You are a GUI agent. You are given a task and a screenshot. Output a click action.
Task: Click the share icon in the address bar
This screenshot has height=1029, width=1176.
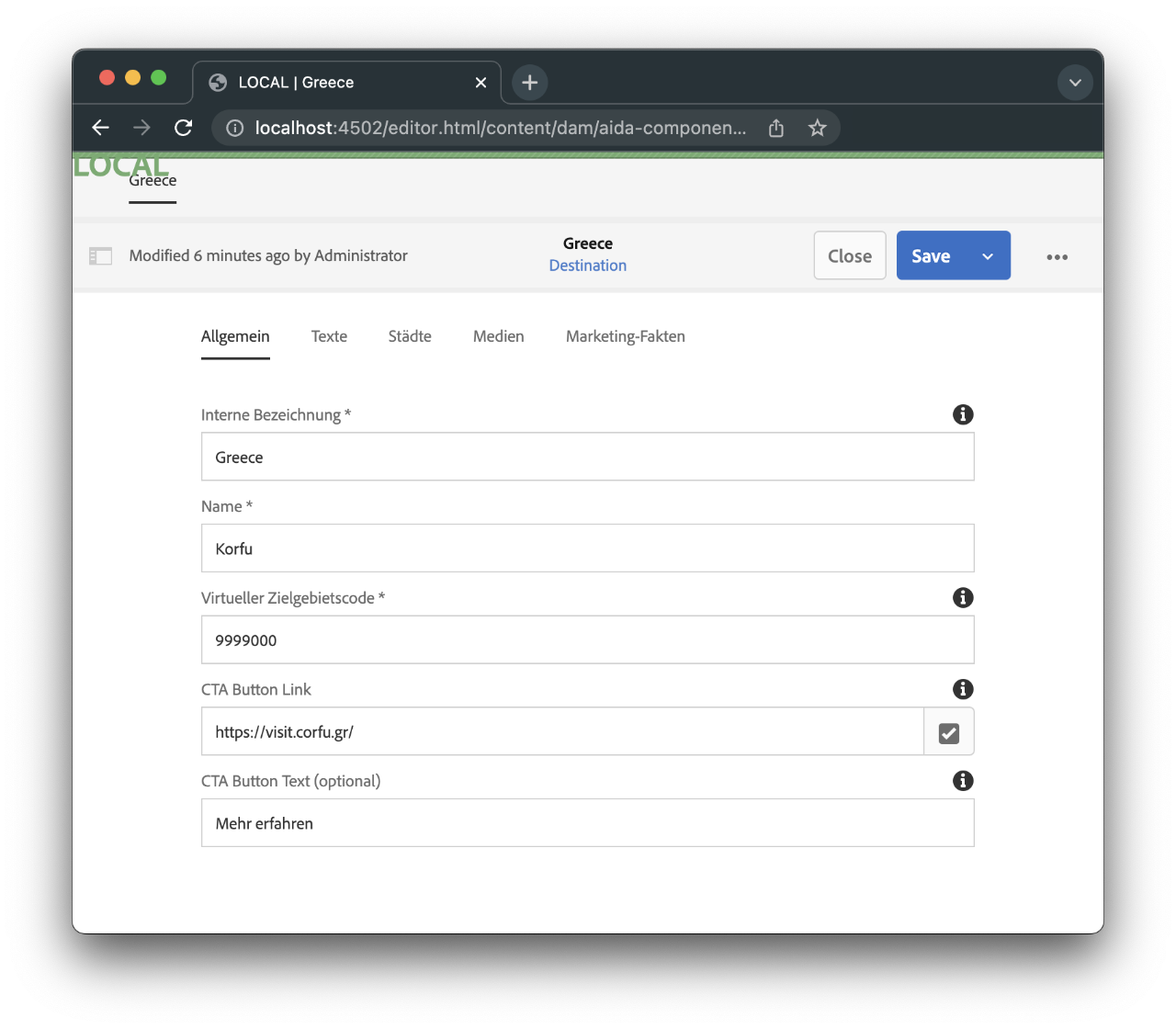(775, 128)
